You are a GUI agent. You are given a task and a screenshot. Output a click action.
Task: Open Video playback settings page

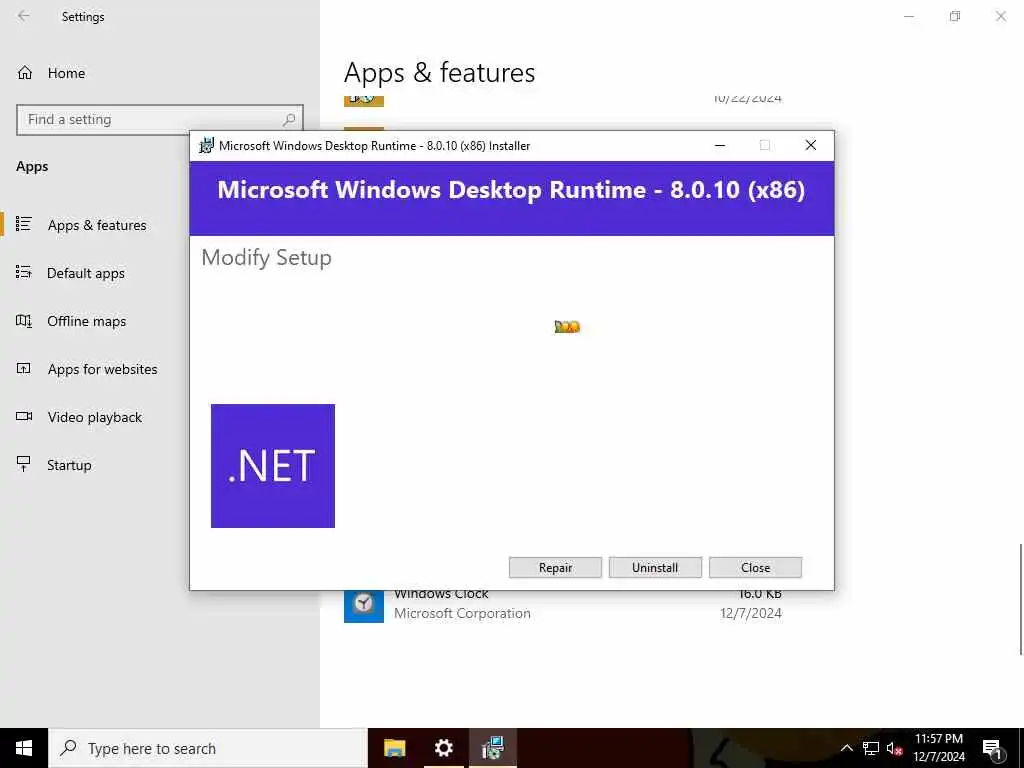pos(94,417)
